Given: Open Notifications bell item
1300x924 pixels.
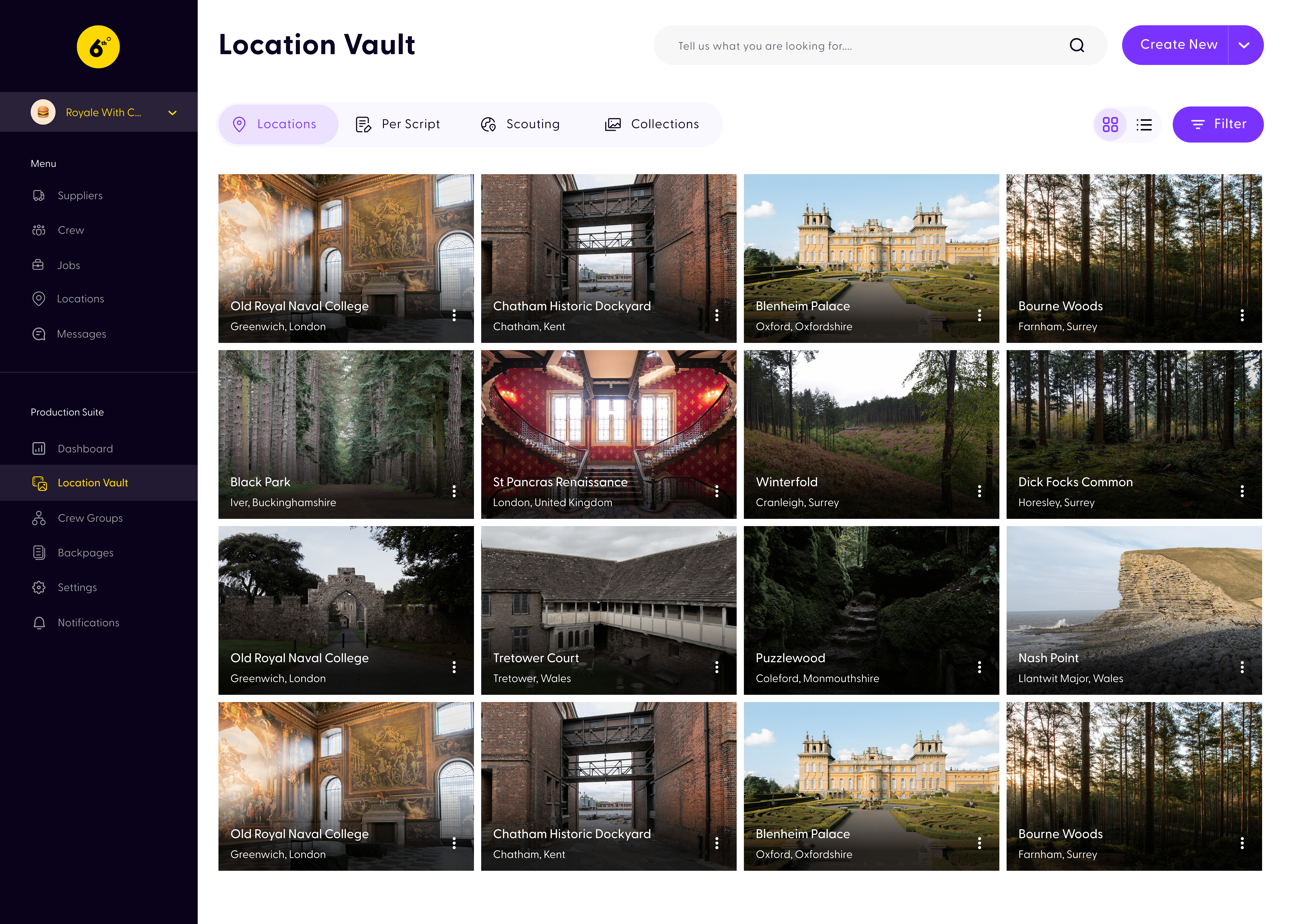Looking at the screenshot, I should [88, 623].
